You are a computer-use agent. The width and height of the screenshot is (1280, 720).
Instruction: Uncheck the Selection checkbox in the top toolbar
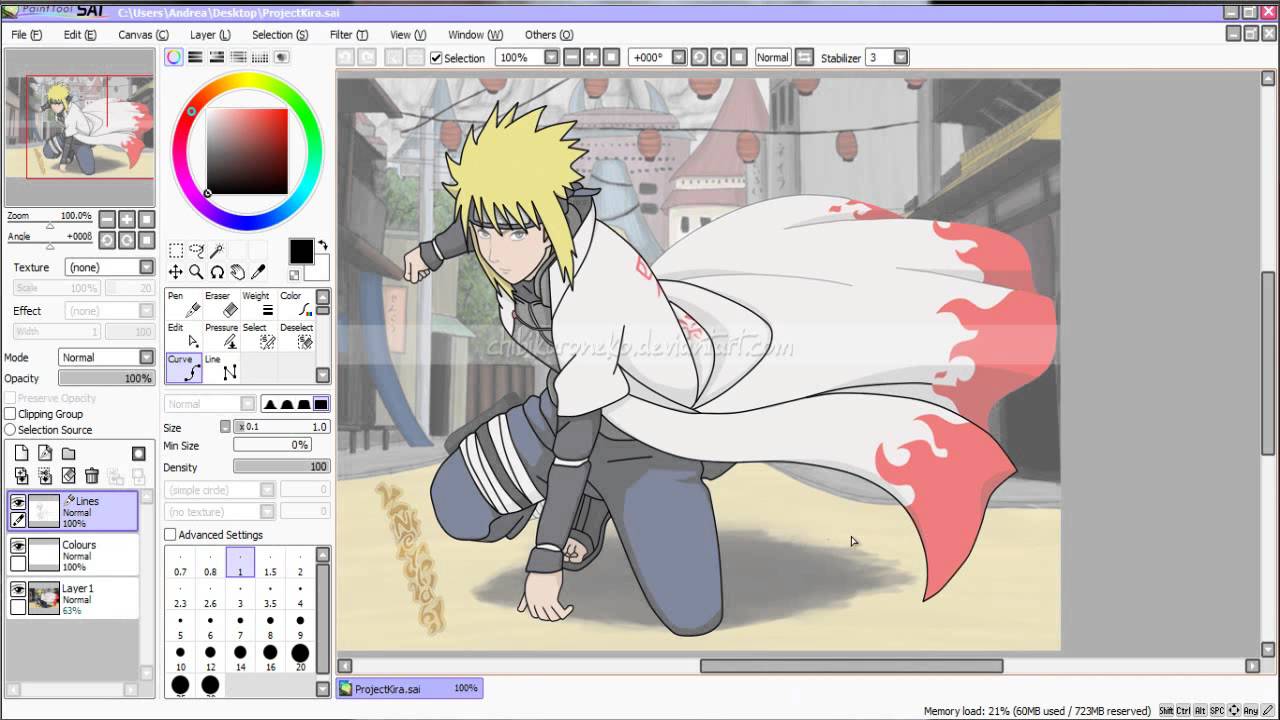(x=435, y=57)
